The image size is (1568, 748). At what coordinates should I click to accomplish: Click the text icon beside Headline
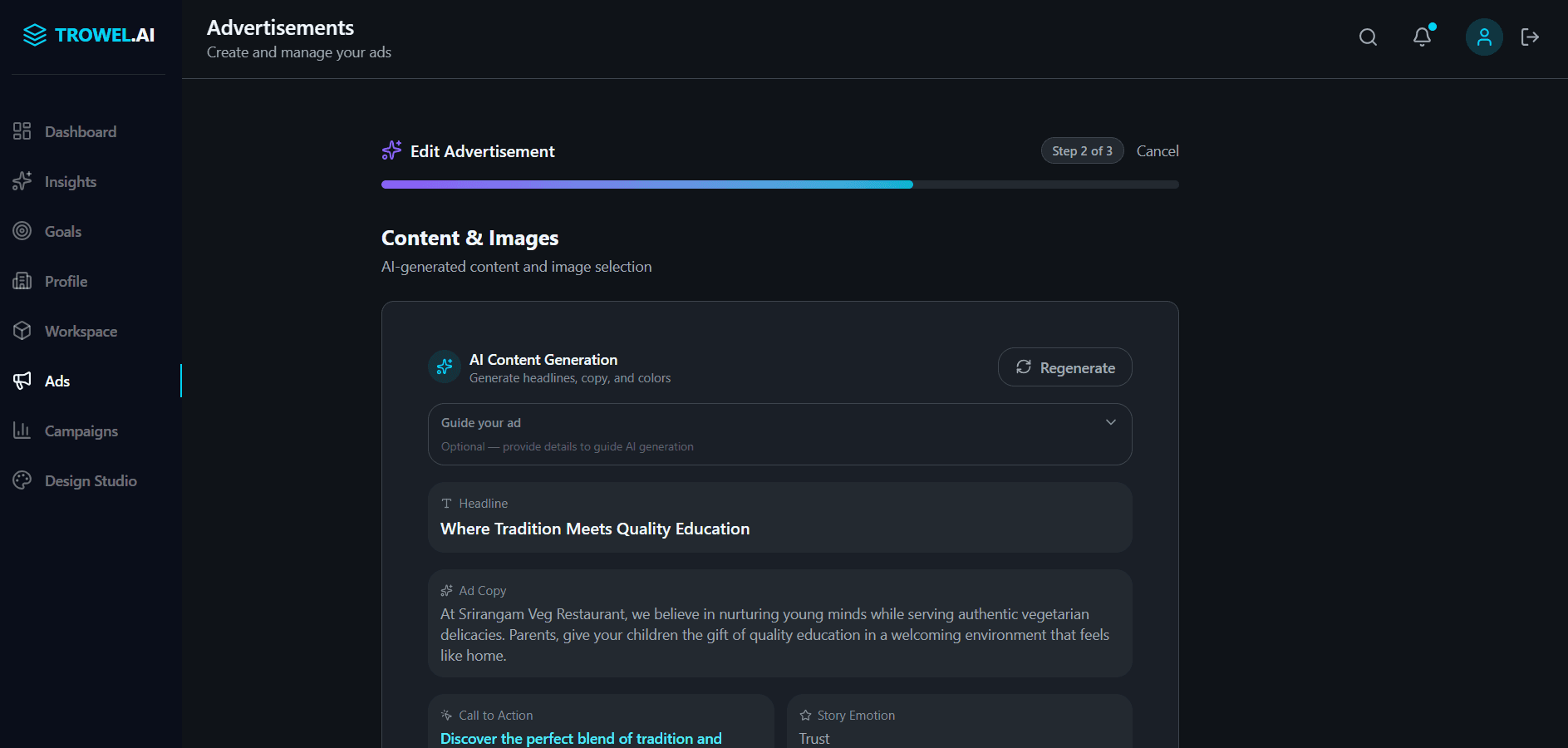[x=446, y=504]
